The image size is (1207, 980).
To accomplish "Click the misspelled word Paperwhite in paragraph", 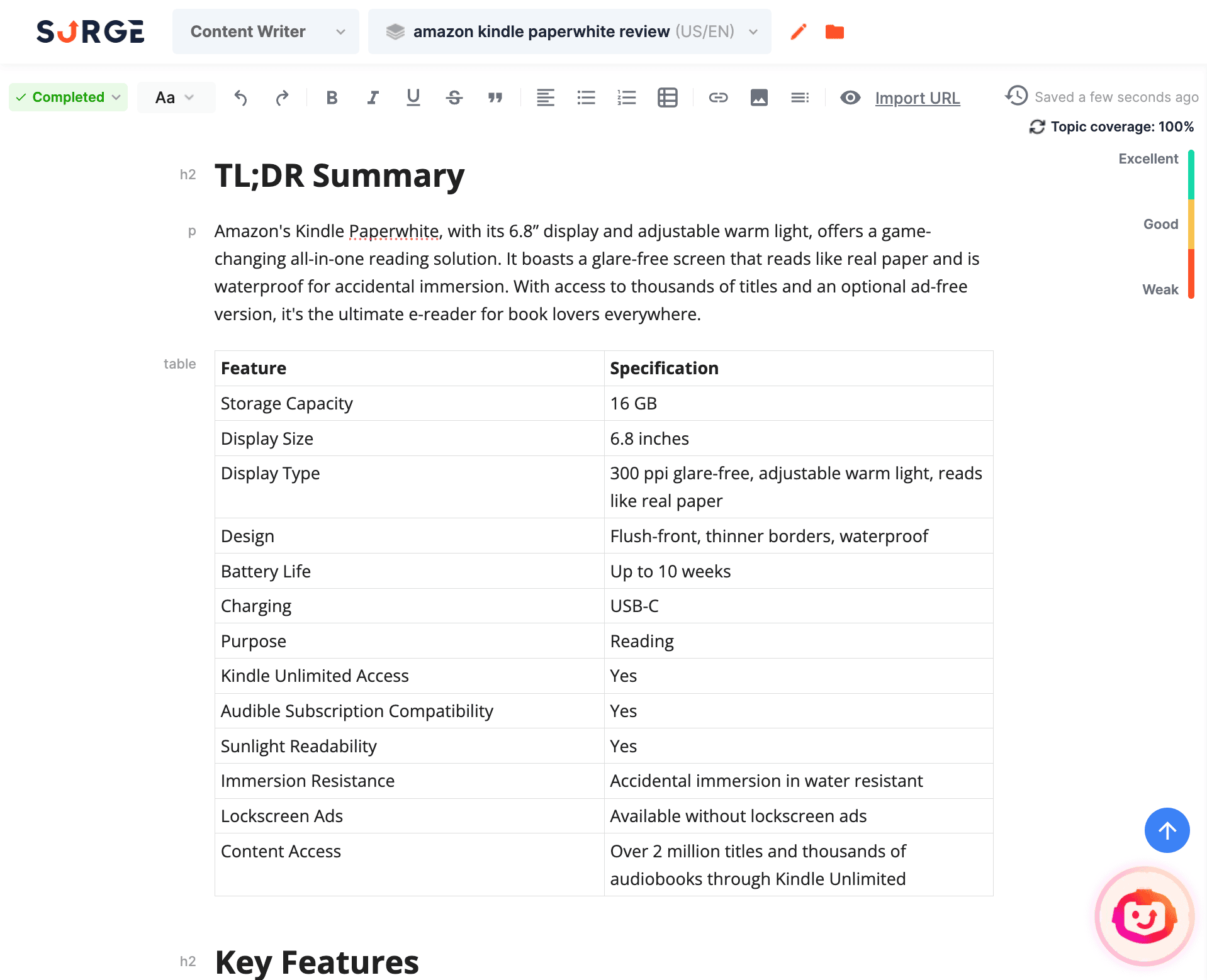I will tap(393, 231).
